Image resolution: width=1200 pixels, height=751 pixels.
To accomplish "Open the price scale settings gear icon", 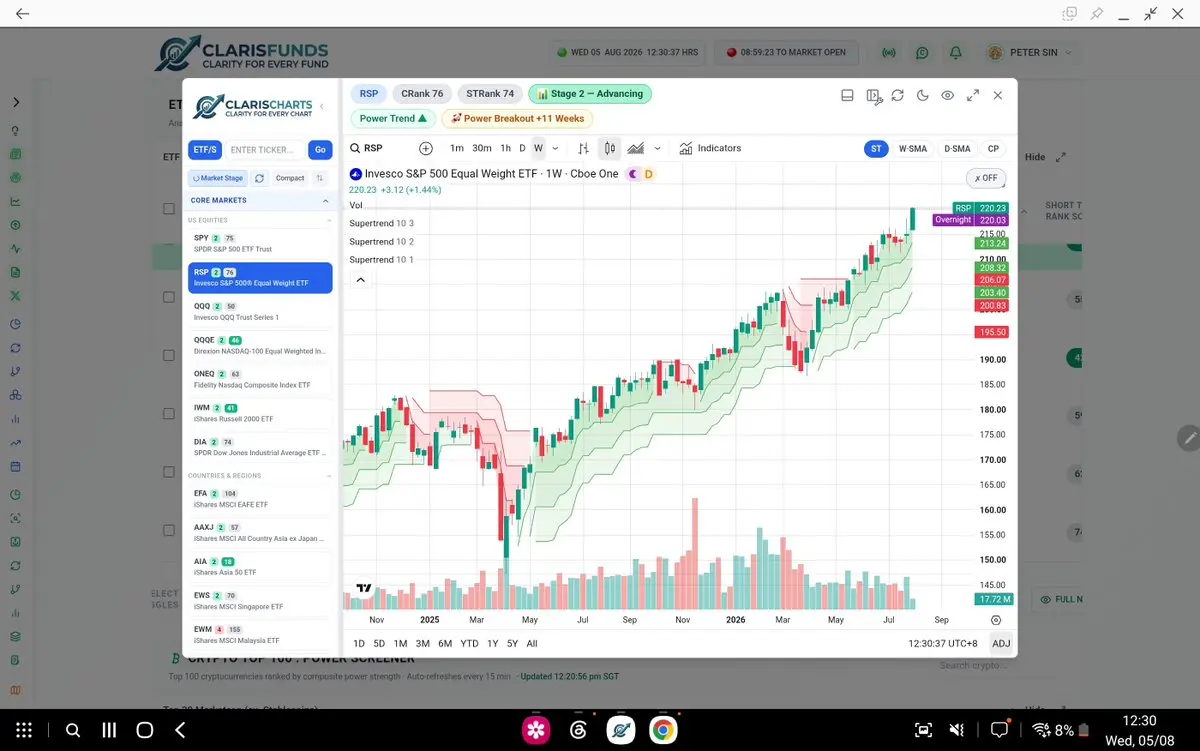I will (x=995, y=620).
